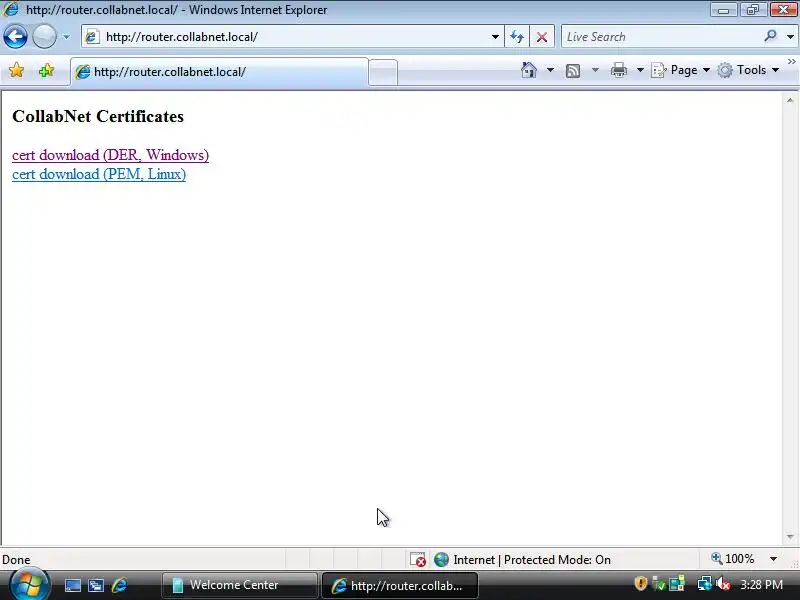Click inside the Live Search box
Viewport: 800px width, 600px height.
661,37
